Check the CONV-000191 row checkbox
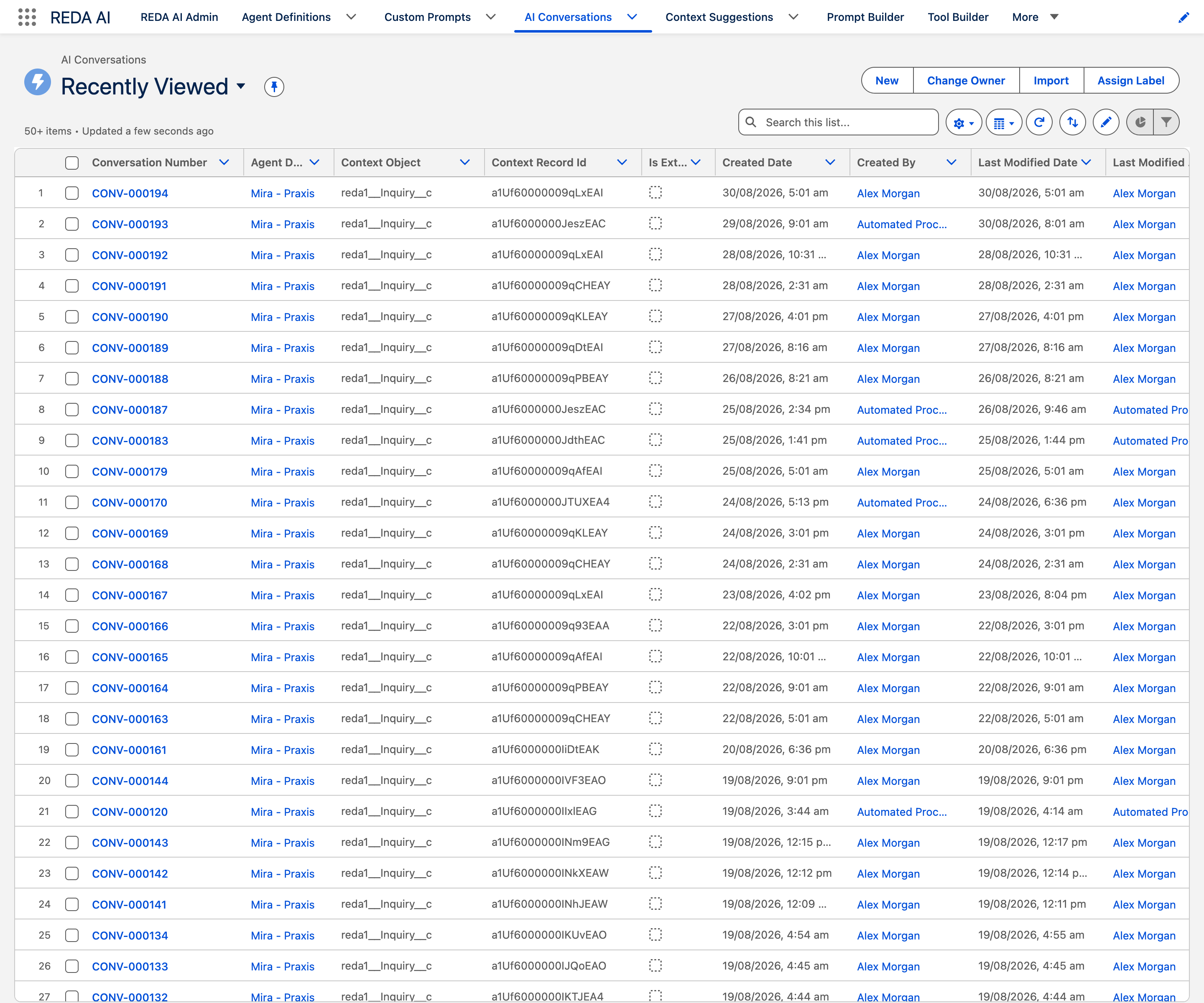Image resolution: width=1204 pixels, height=1003 pixels. [x=71, y=286]
